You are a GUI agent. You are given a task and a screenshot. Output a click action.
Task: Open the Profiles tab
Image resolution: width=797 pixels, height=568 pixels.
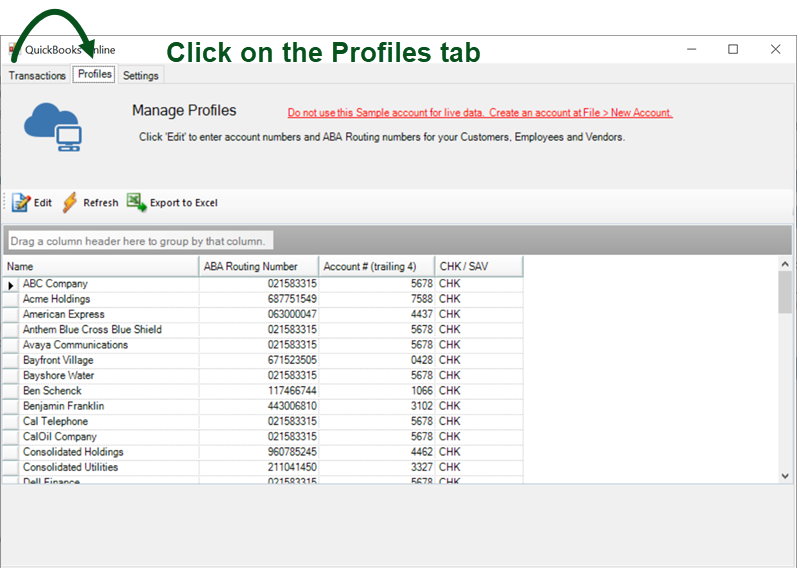(x=95, y=74)
